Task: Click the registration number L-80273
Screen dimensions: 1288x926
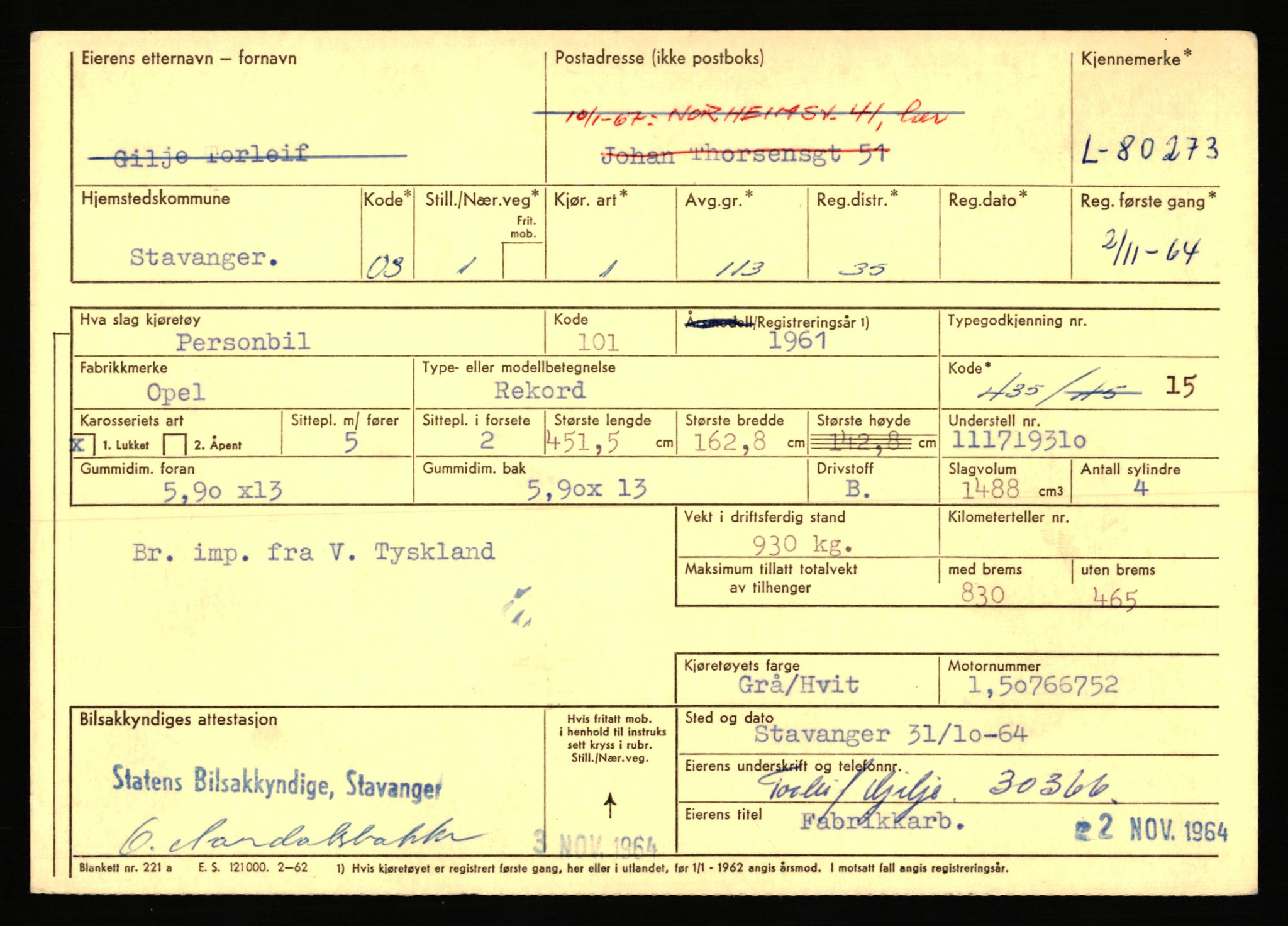Action: (1150, 150)
